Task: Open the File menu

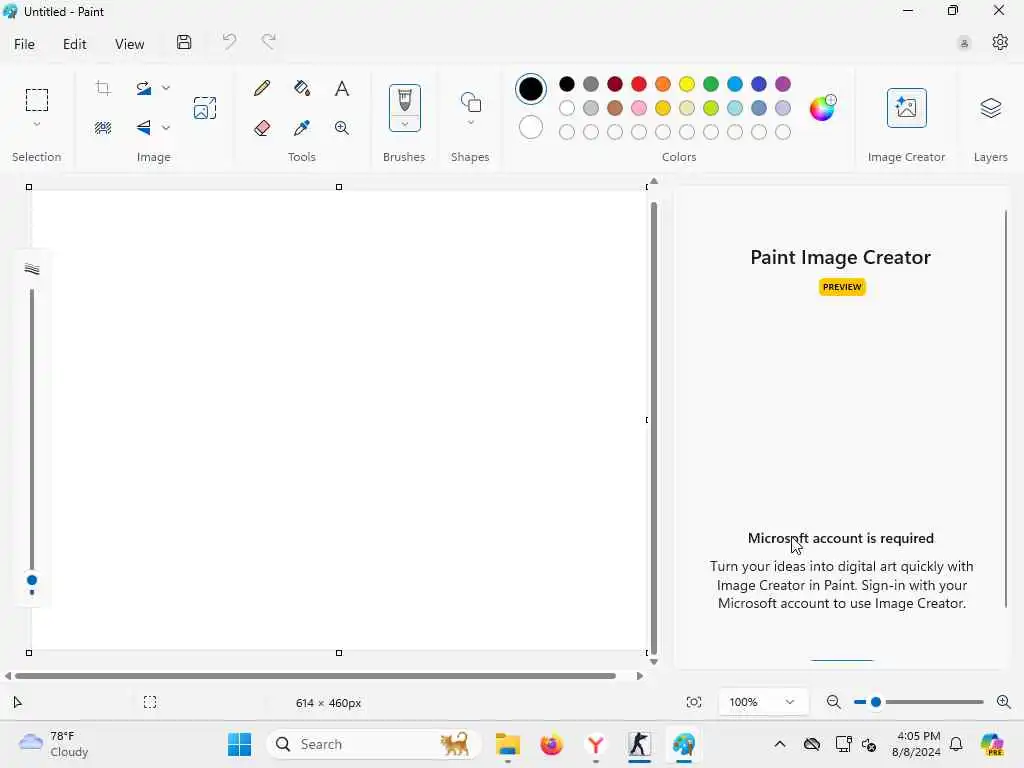Action: click(x=24, y=44)
